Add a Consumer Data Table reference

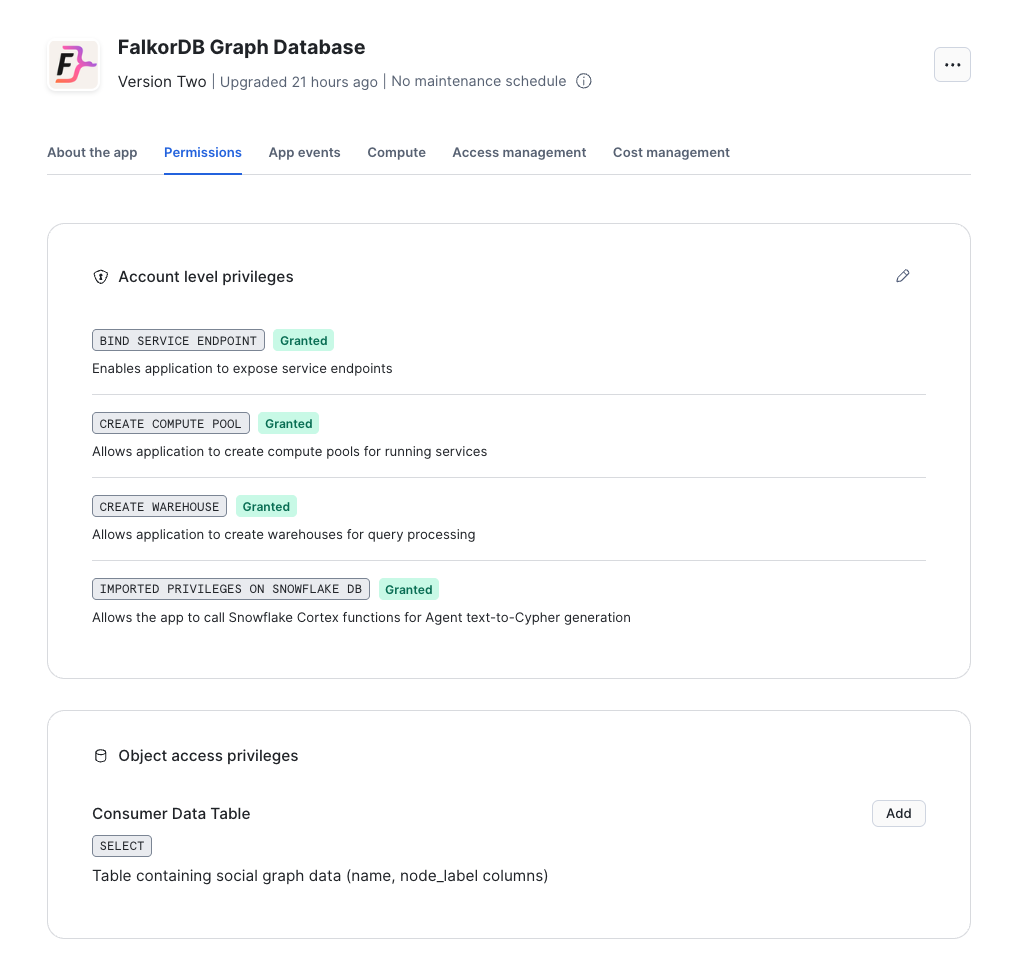[899, 813]
